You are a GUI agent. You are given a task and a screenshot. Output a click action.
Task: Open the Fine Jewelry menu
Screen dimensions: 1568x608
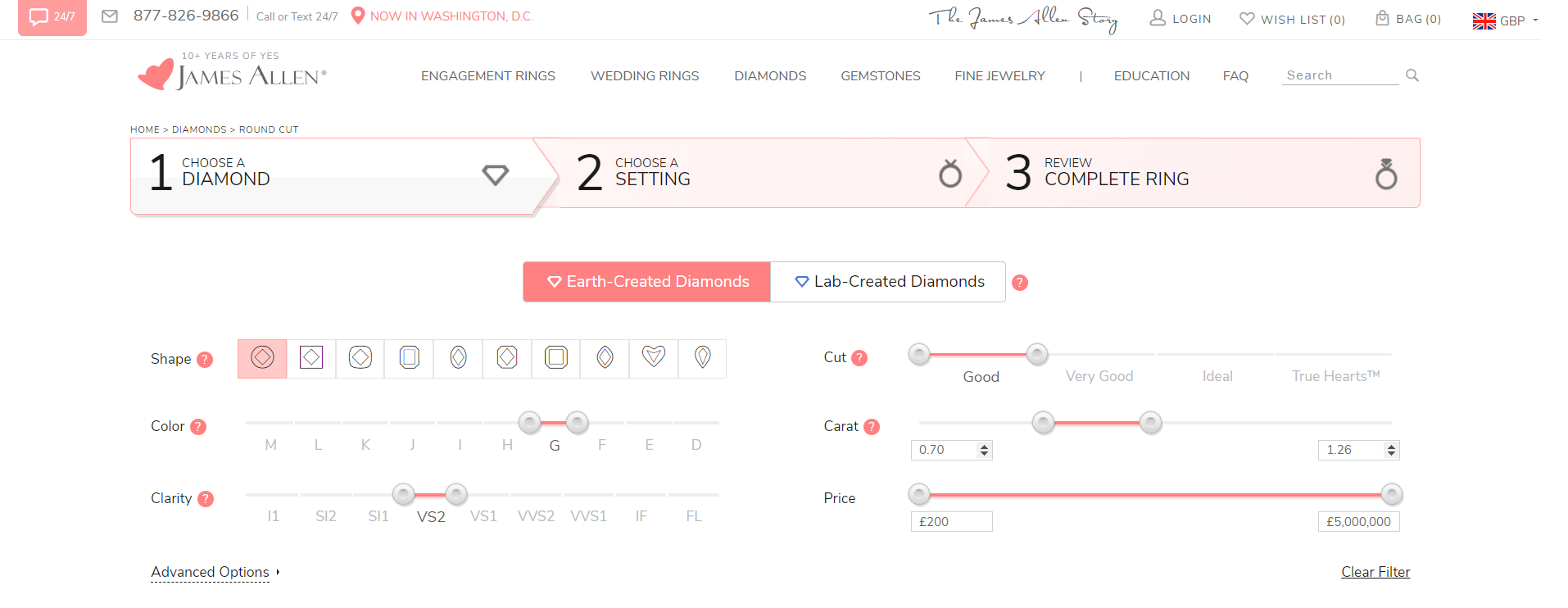click(x=999, y=76)
